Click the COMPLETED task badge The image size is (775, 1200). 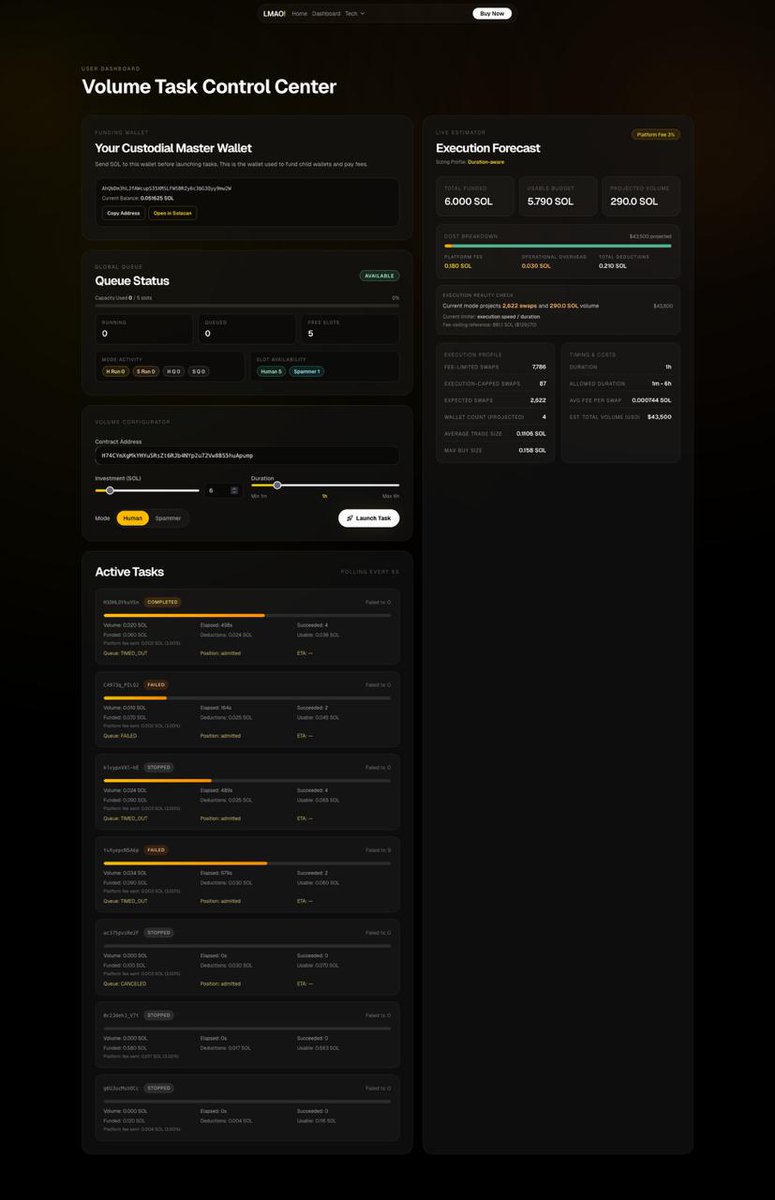pos(162,602)
